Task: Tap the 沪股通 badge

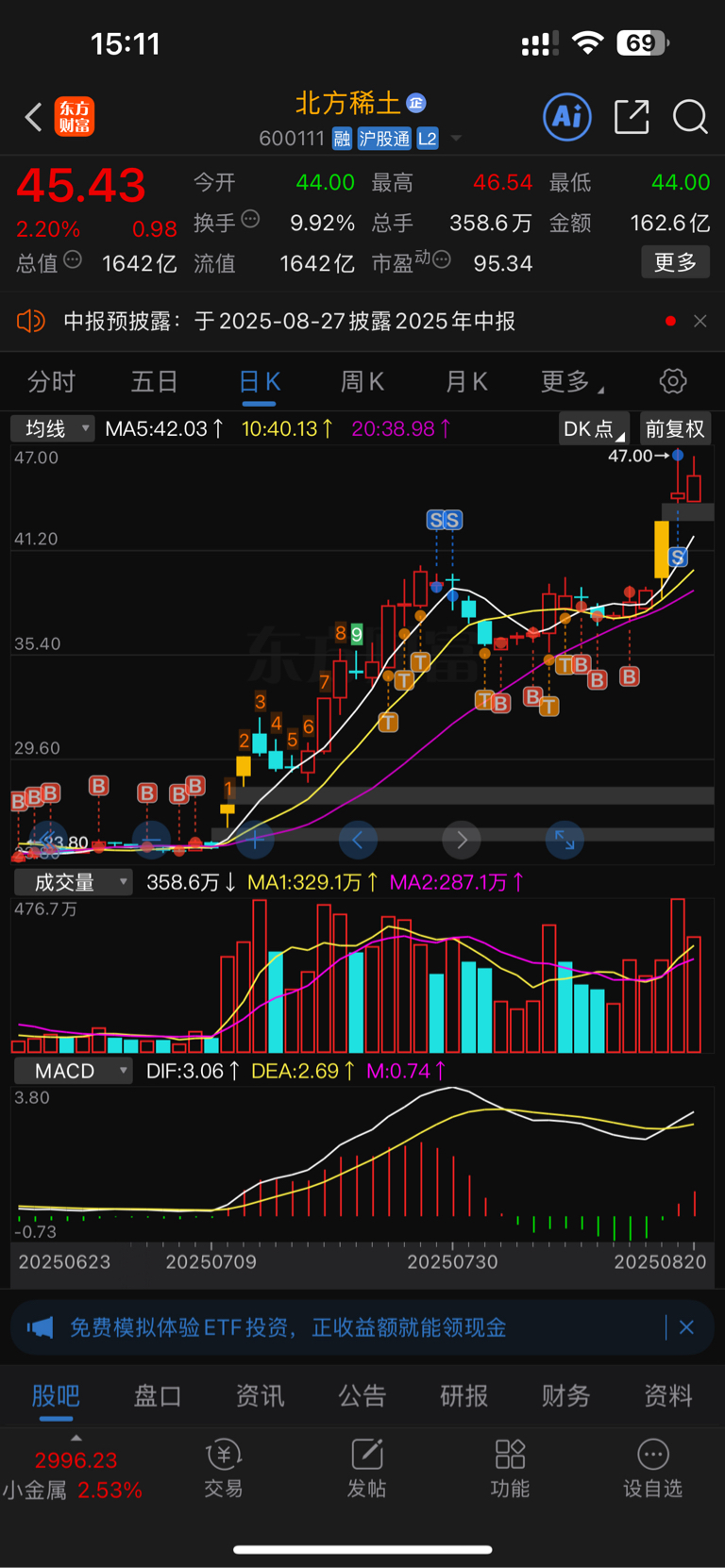Action: 384,139
